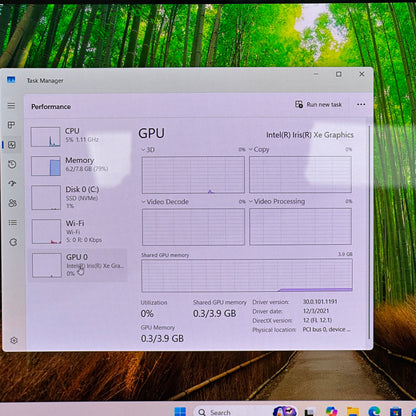Click the GPU panel vertical scrollbar

point(369,232)
